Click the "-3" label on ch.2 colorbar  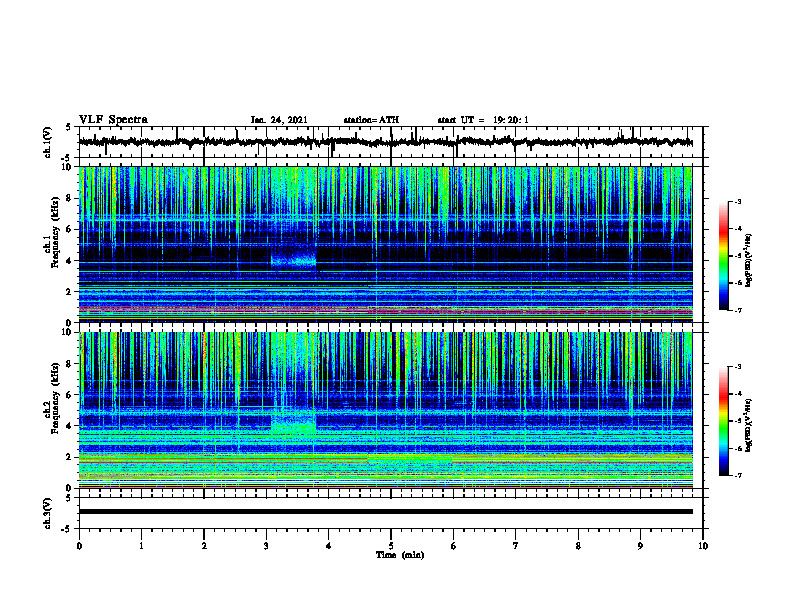[x=737, y=367]
